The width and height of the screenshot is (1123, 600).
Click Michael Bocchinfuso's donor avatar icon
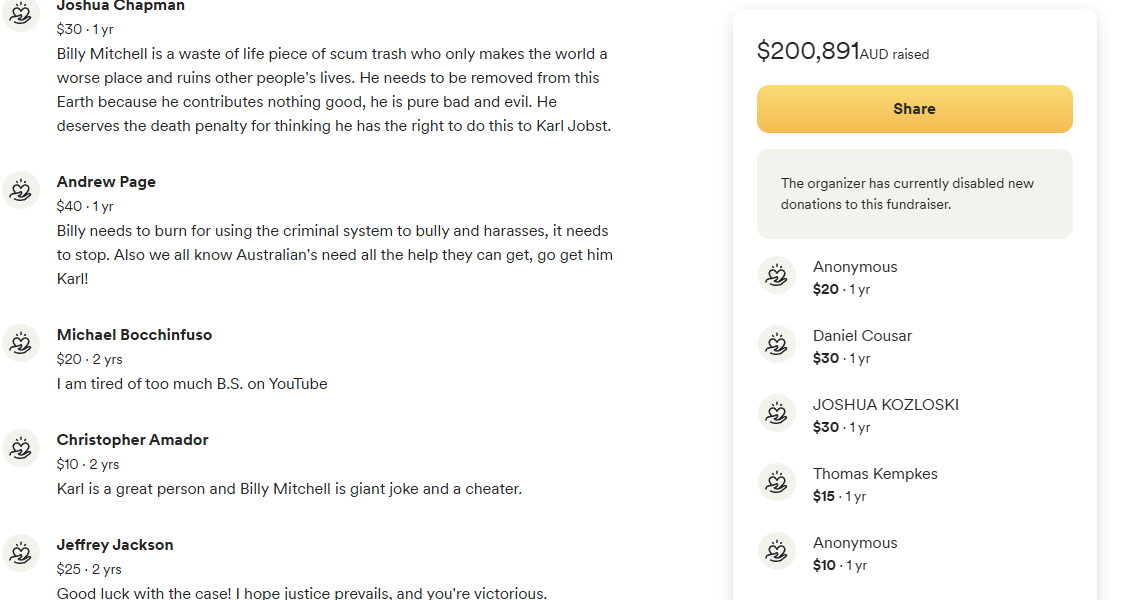click(20, 343)
